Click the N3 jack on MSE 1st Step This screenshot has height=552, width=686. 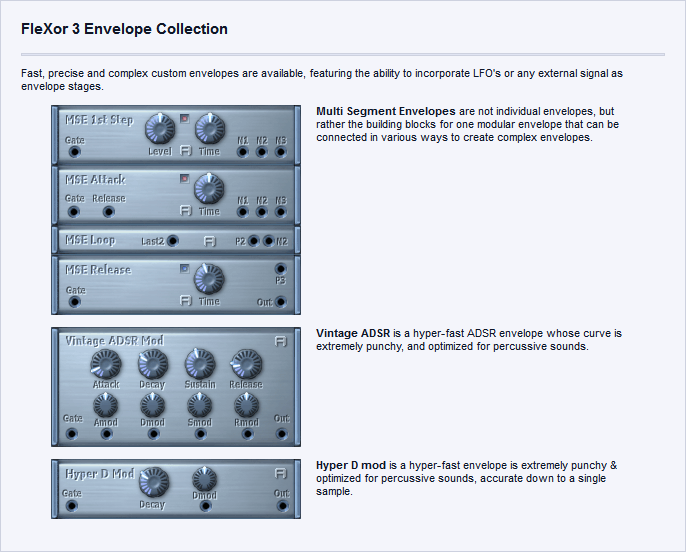(x=280, y=152)
